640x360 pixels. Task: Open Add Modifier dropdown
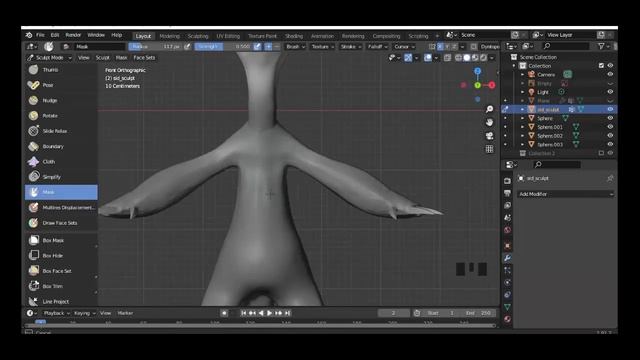point(565,194)
